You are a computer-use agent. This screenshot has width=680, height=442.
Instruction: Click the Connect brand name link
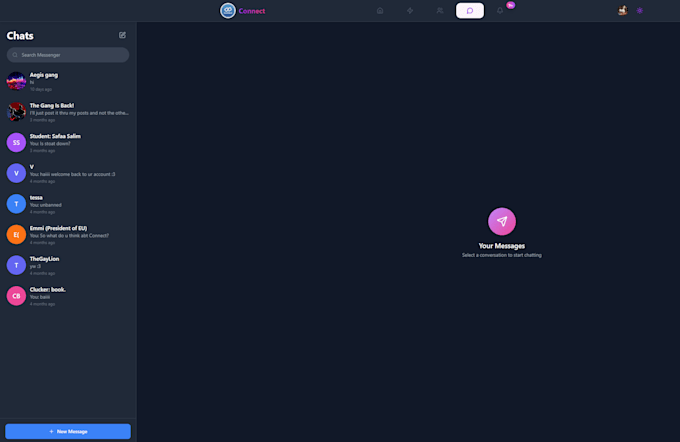252,11
